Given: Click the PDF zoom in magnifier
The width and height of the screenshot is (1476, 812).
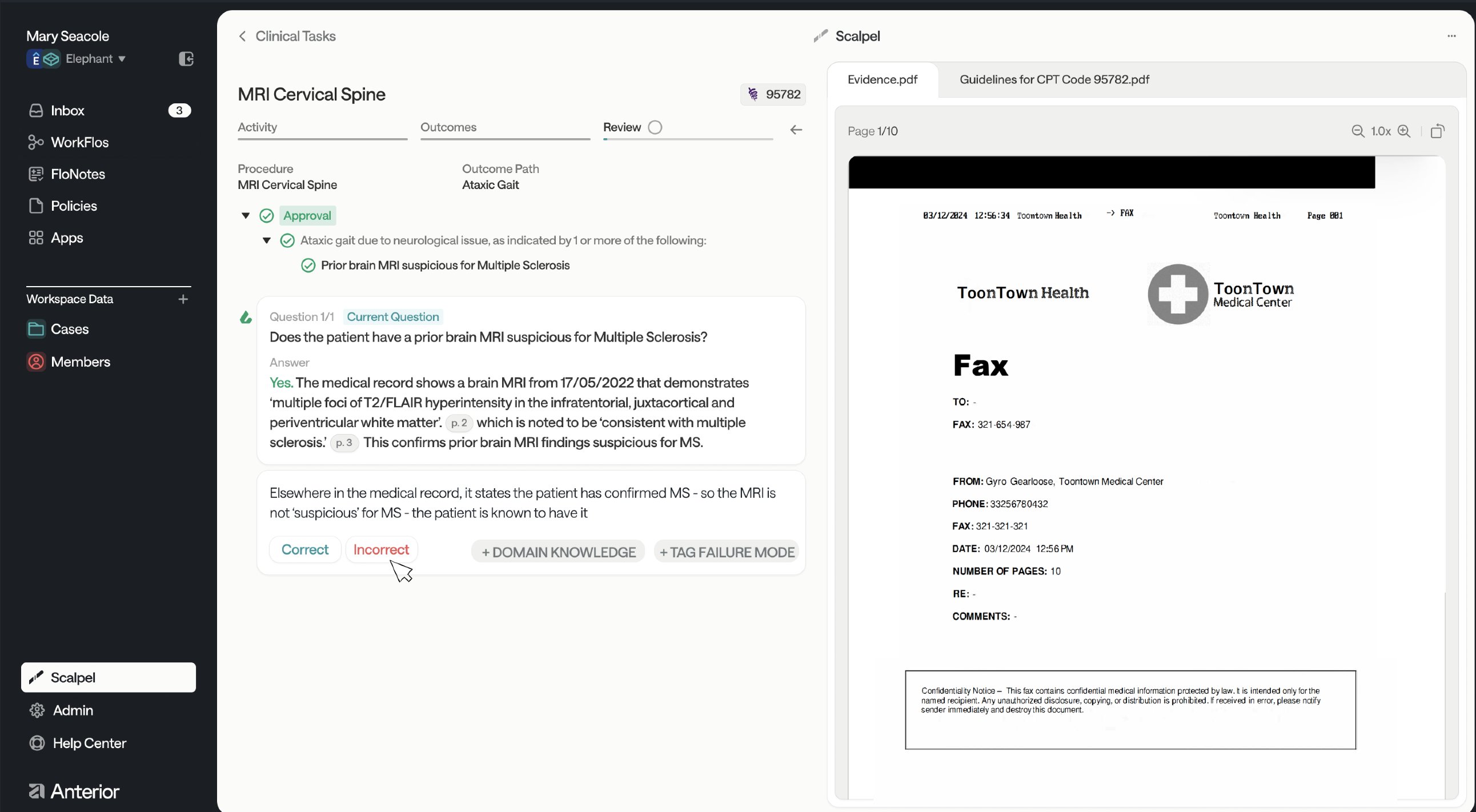Looking at the screenshot, I should [1404, 131].
